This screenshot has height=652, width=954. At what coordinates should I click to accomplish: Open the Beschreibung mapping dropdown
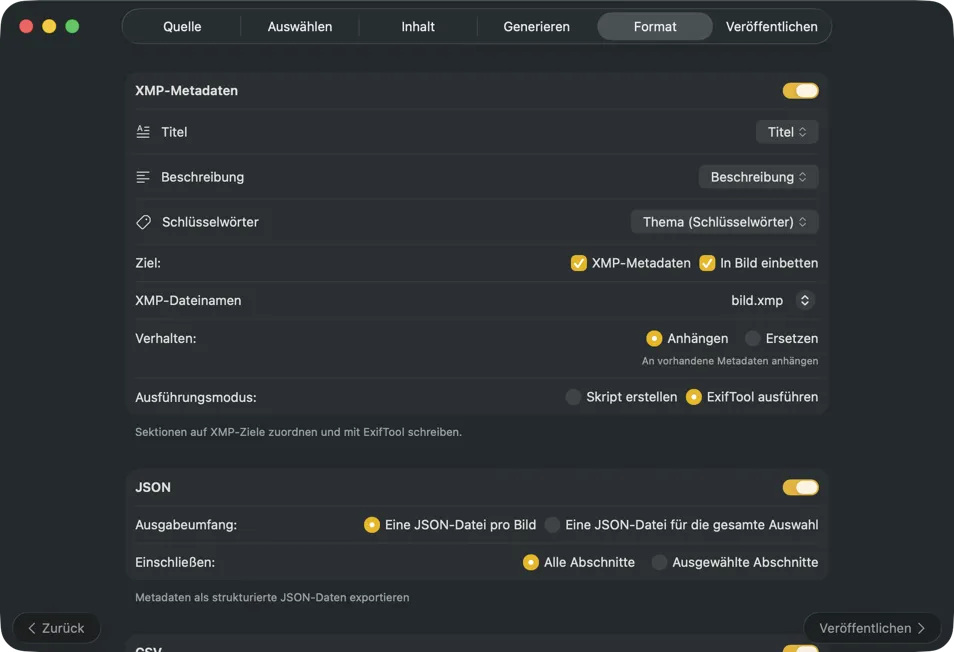(x=758, y=177)
